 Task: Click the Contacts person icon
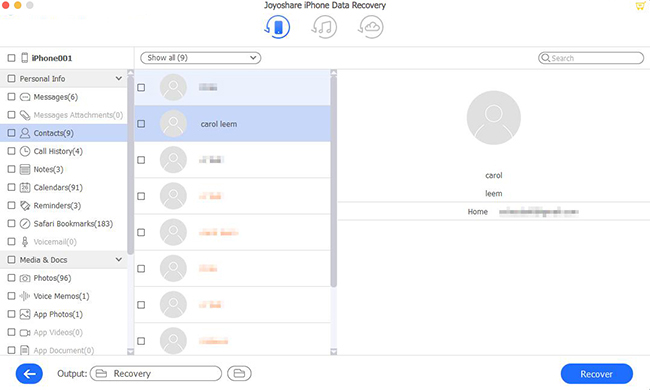pos(25,133)
